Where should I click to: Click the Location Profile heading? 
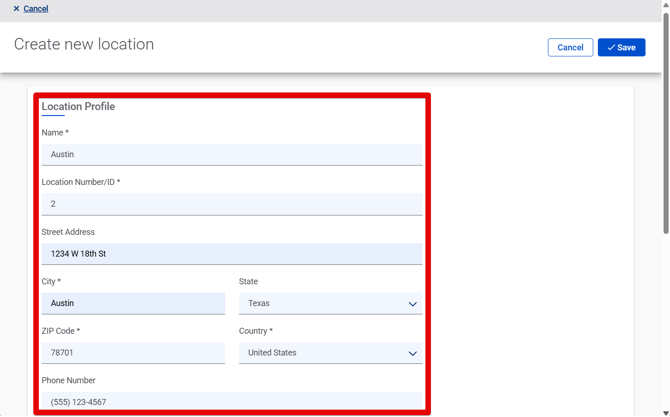click(78, 106)
